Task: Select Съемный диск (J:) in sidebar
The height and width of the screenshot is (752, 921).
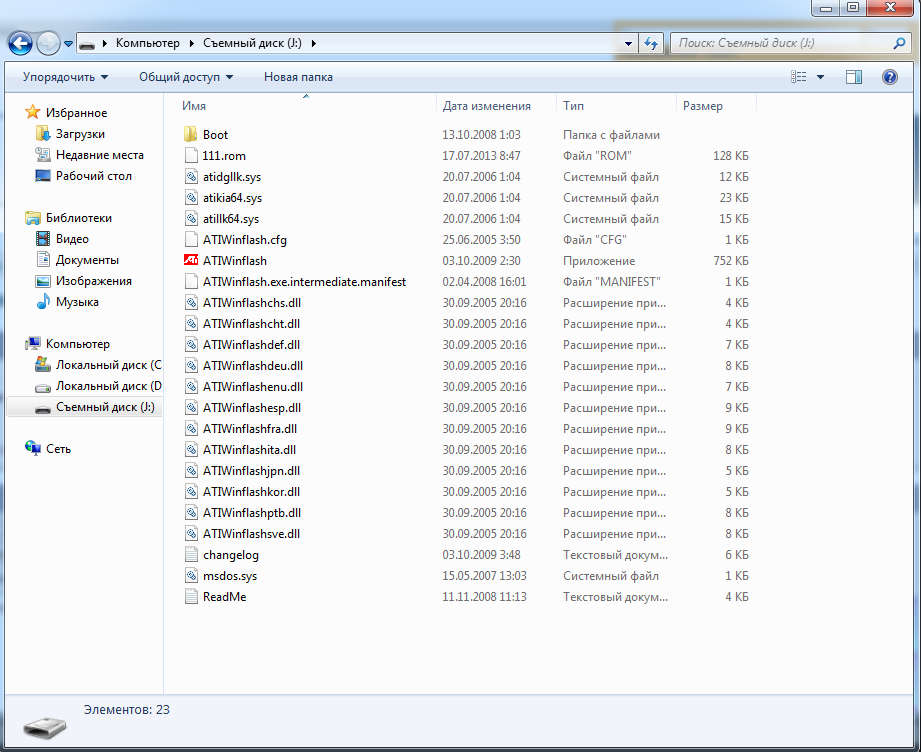Action: tap(105, 407)
